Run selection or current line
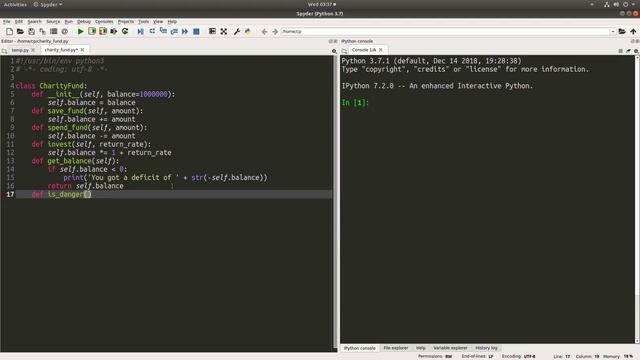 coord(114,31)
